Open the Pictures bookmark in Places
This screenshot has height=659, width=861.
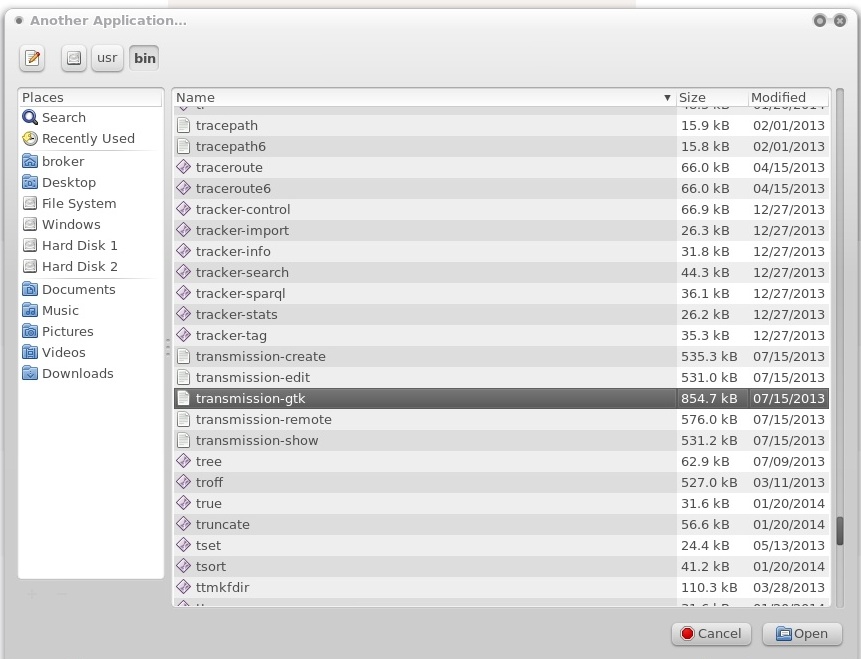pos(67,331)
